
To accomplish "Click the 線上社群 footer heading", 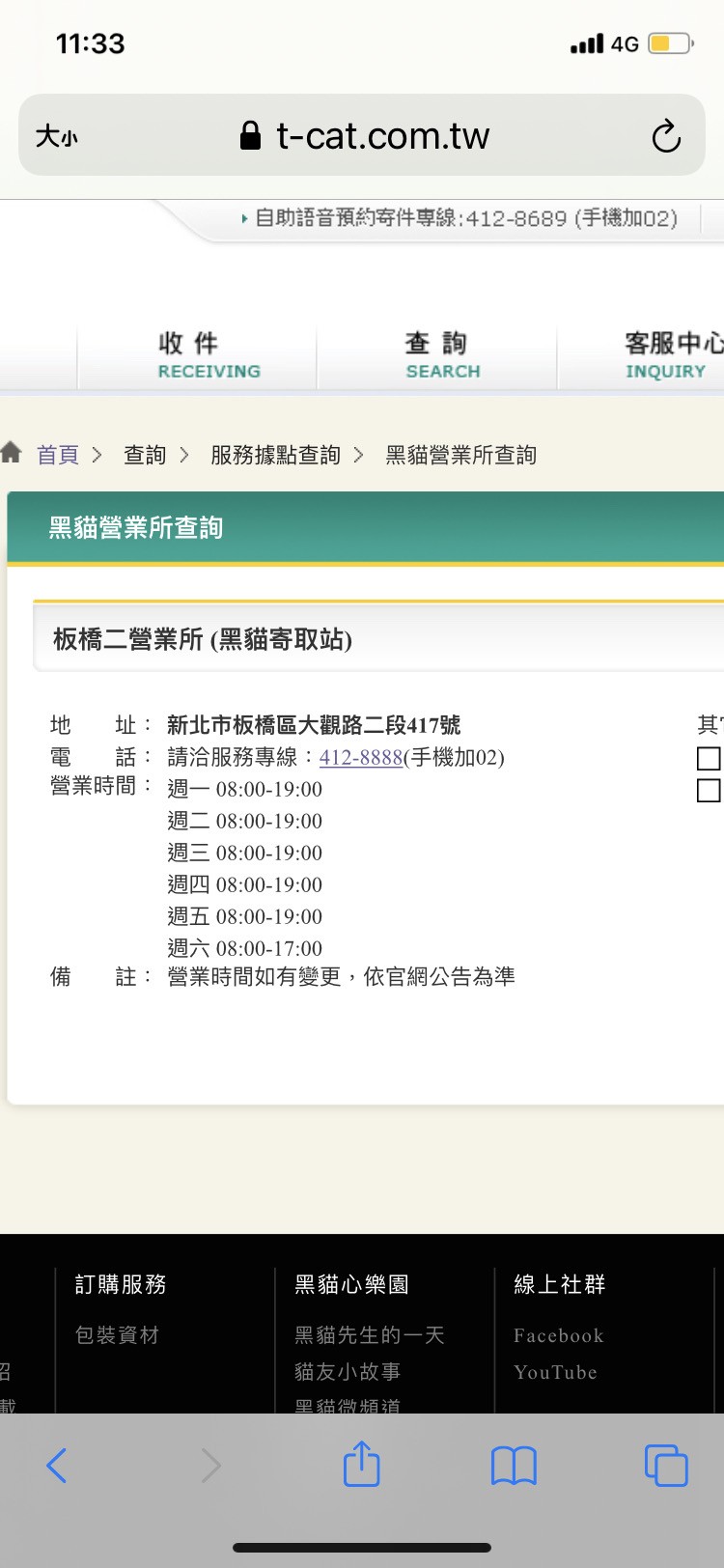I will pos(560,1284).
